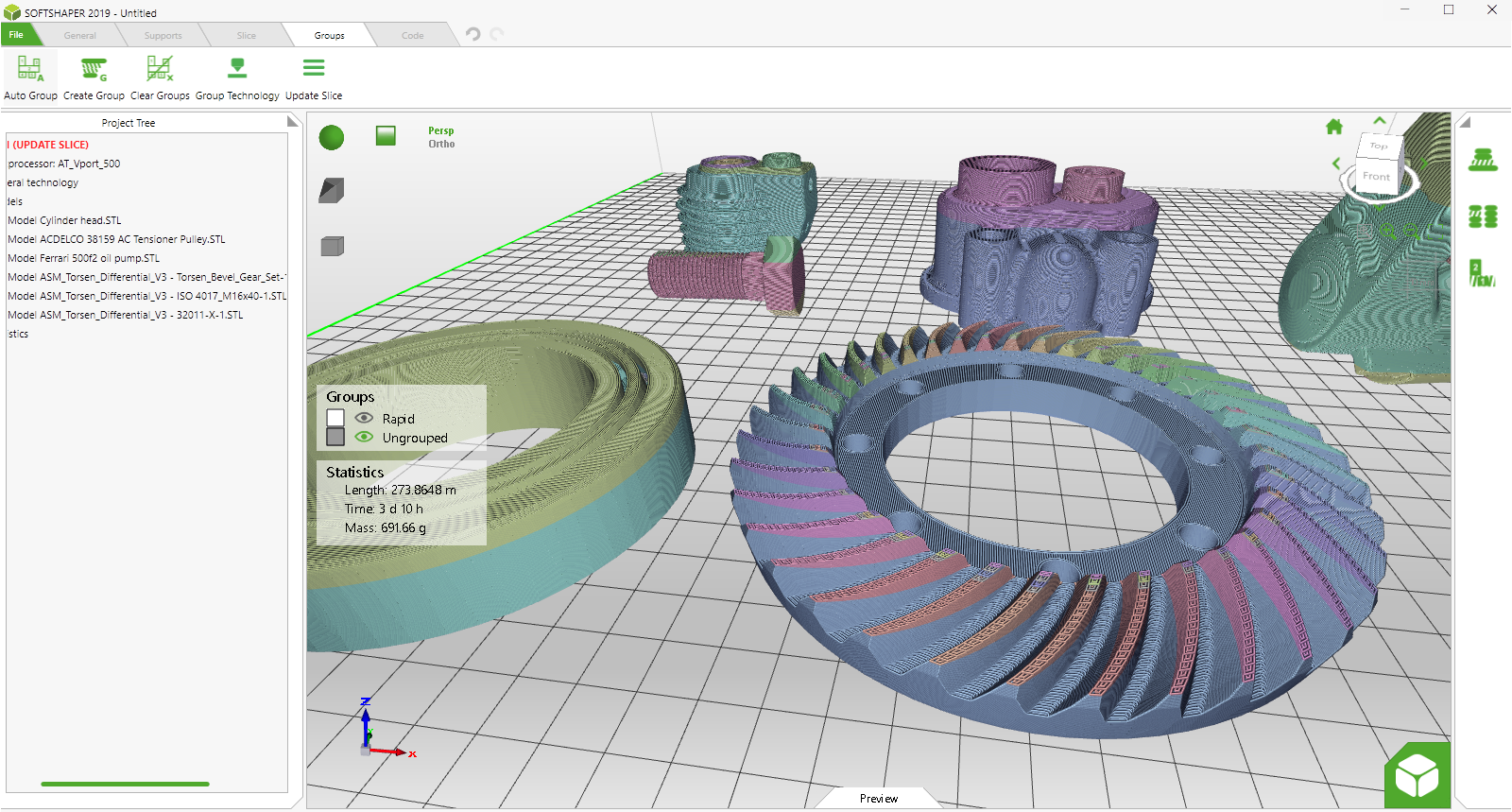This screenshot has width=1512, height=812.
Task: Select the processor AT_Vport_500 tree row
Action: [64, 164]
